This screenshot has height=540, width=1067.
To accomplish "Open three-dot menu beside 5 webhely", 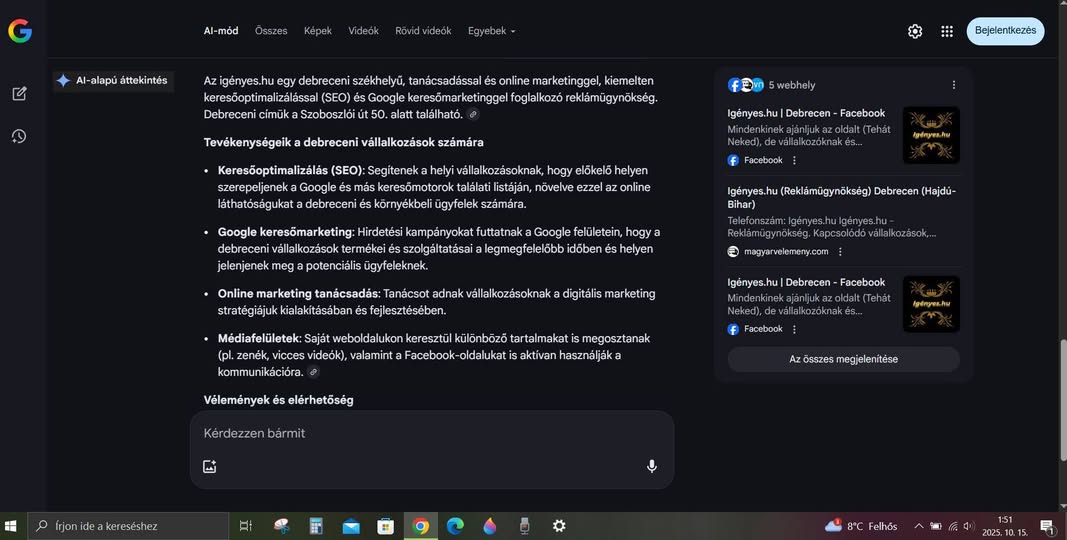I will click(953, 85).
